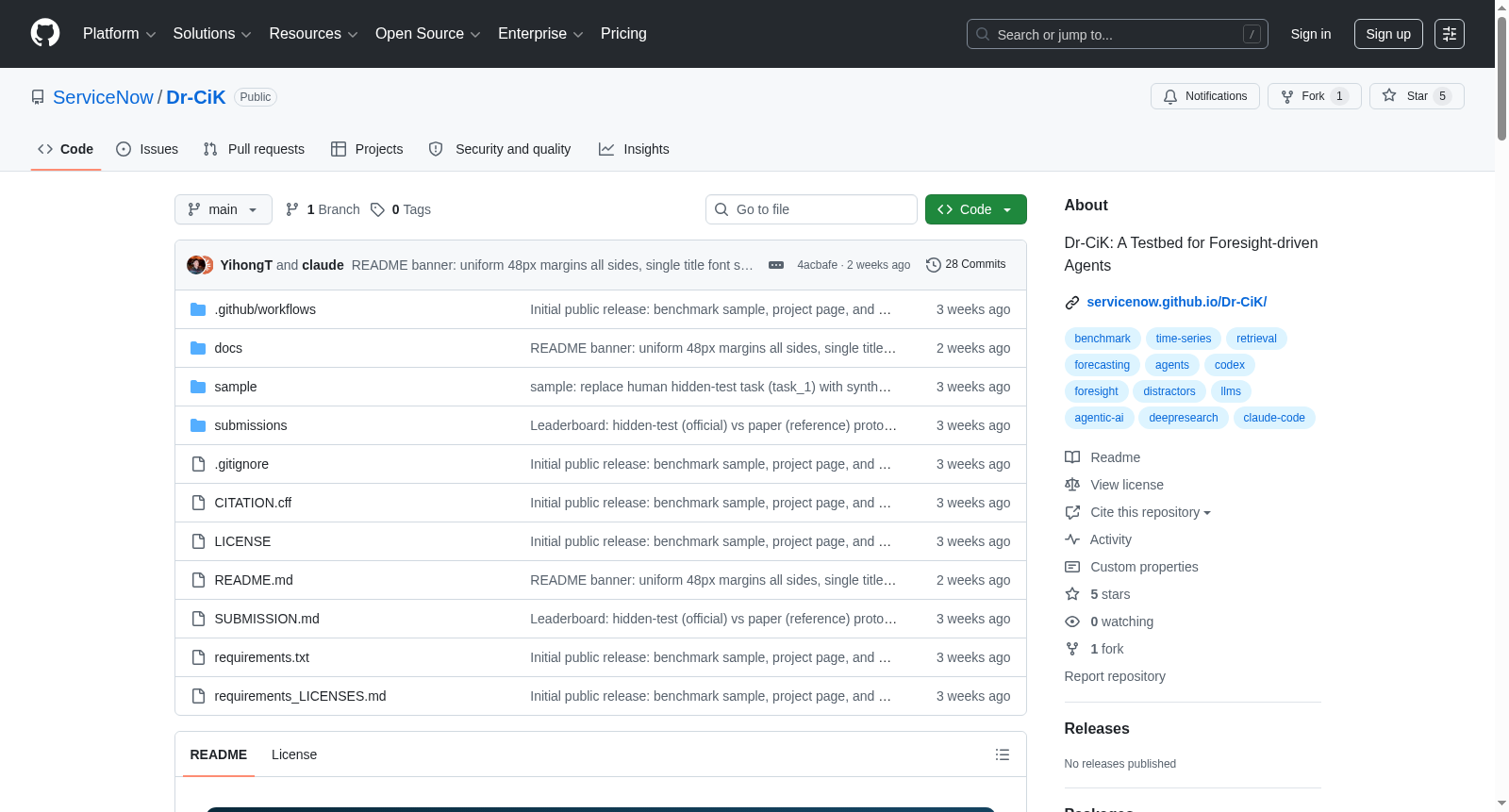Open the Notifications bell button
The image size is (1509, 812).
(x=1205, y=96)
